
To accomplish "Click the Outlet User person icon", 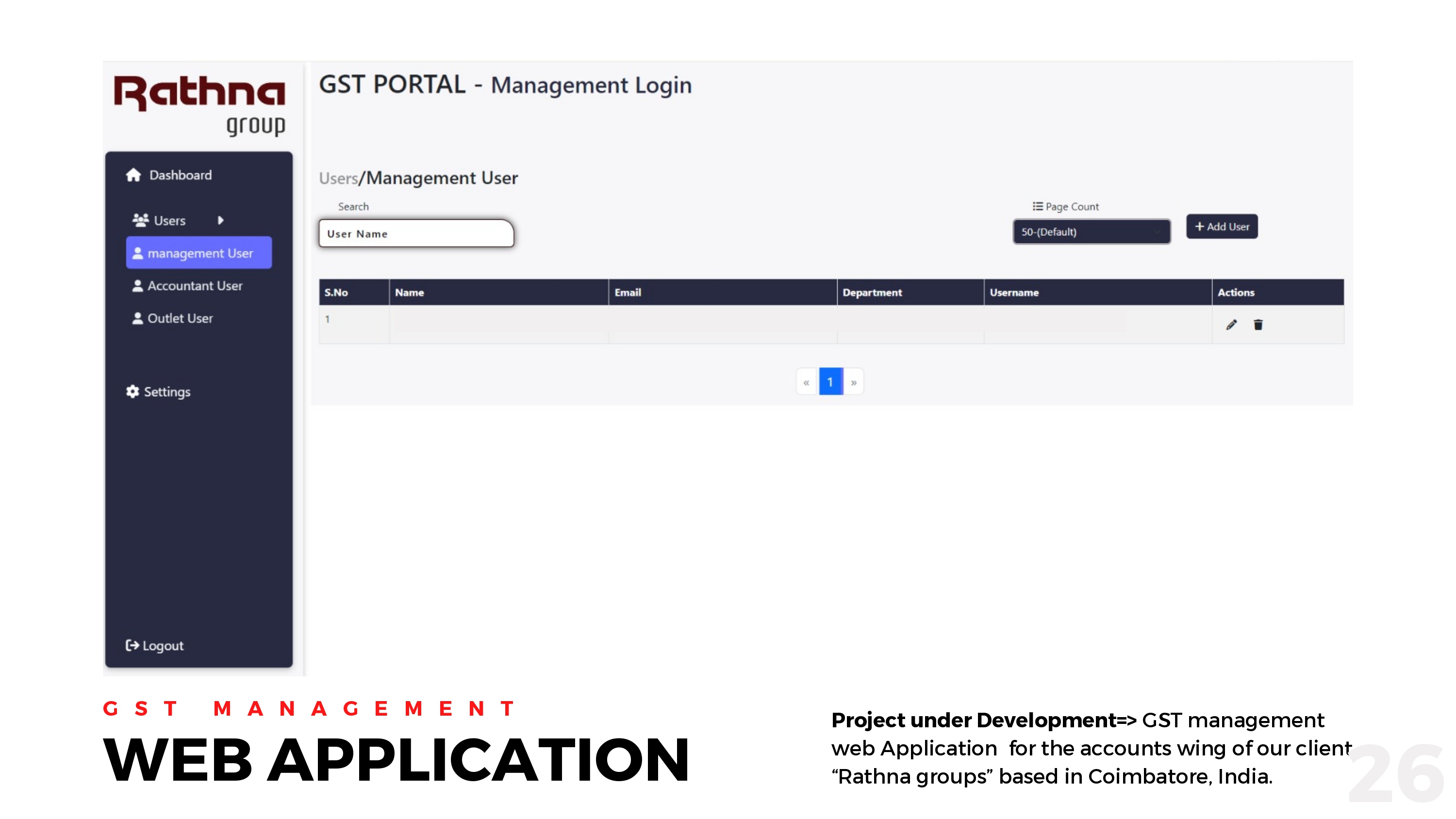I will pyautogui.click(x=137, y=318).
